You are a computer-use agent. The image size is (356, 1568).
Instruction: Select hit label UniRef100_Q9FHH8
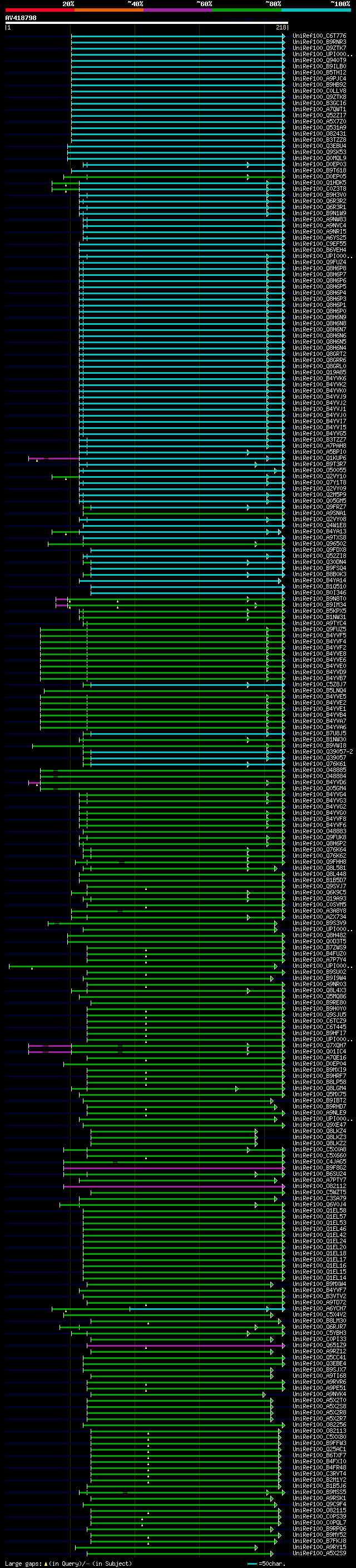click(319, 861)
